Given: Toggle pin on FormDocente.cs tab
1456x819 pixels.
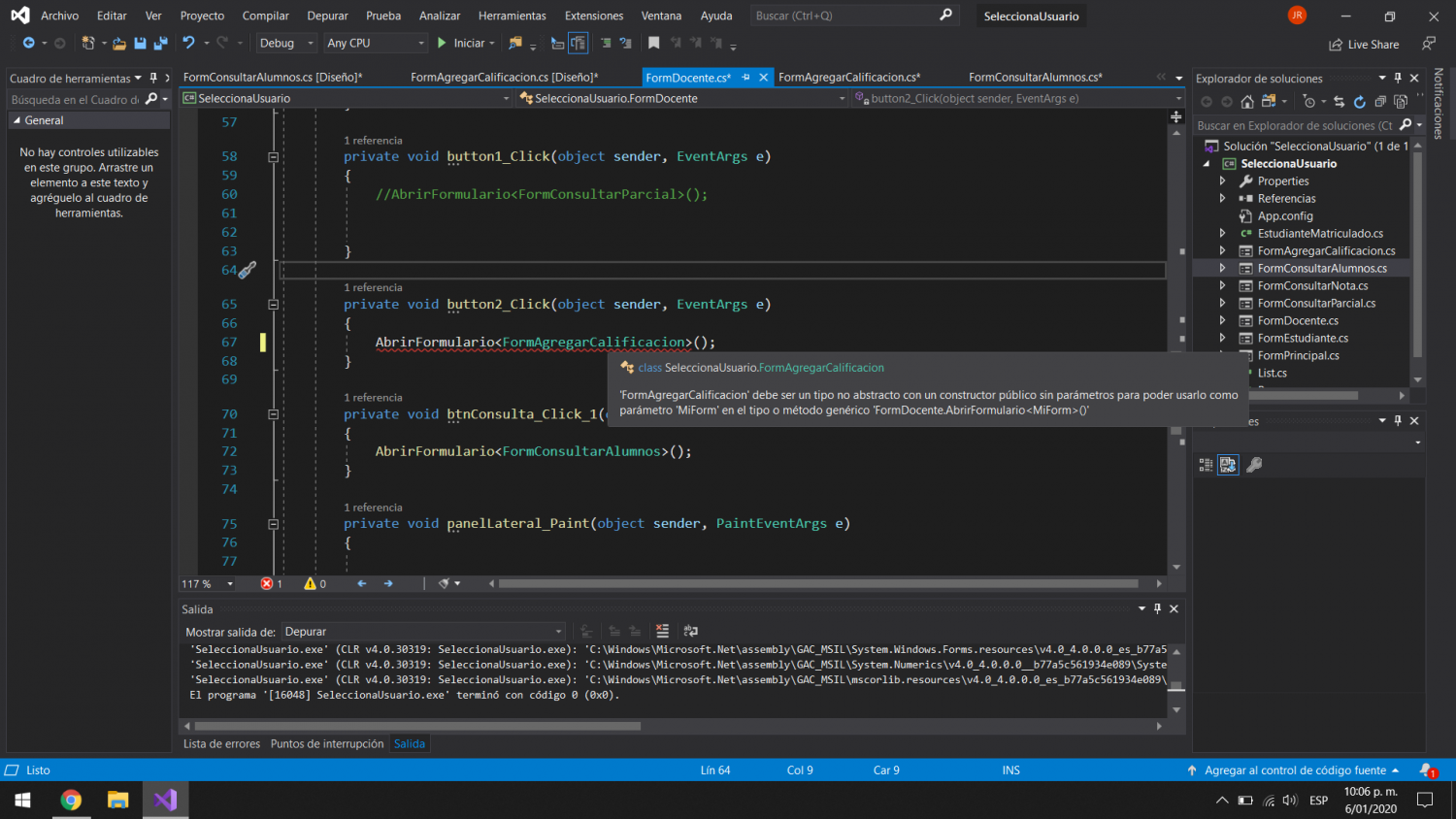Looking at the screenshot, I should click(745, 77).
